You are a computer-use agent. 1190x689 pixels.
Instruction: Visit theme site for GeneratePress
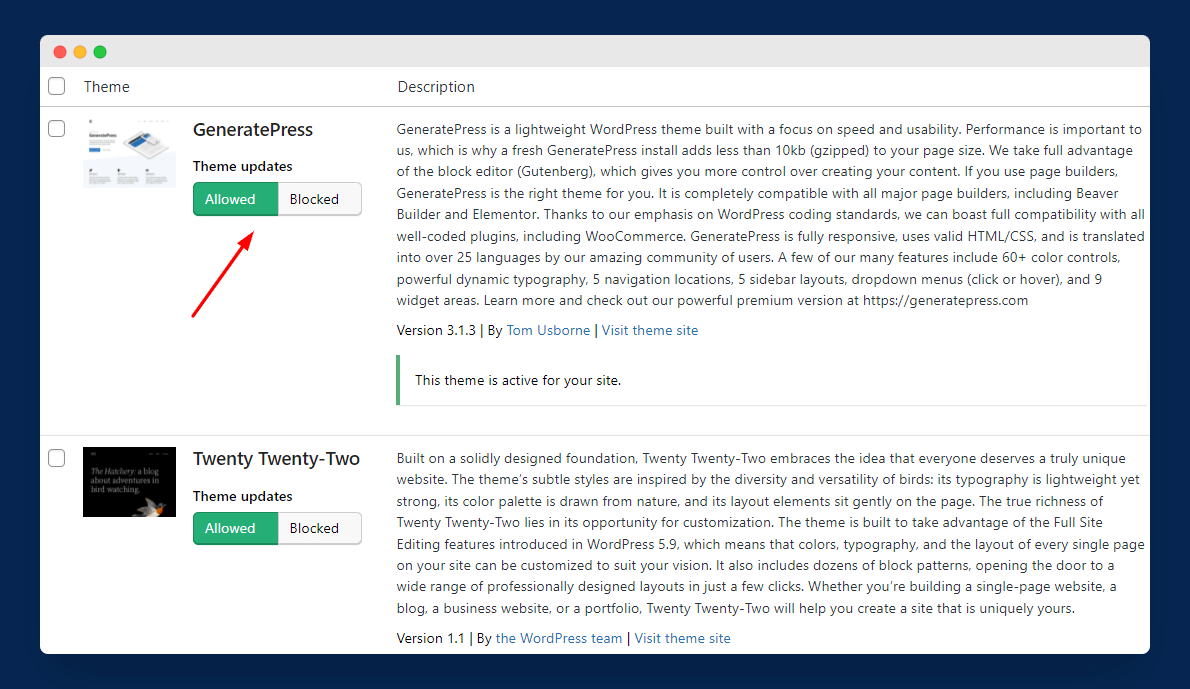click(x=650, y=330)
